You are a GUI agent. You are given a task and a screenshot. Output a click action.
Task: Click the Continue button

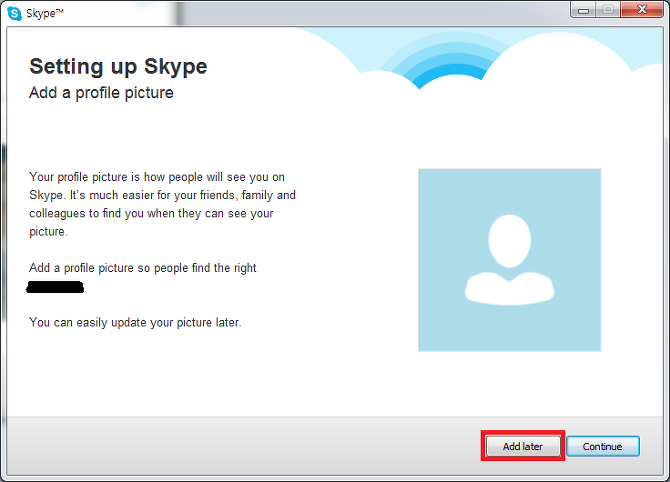pos(602,446)
